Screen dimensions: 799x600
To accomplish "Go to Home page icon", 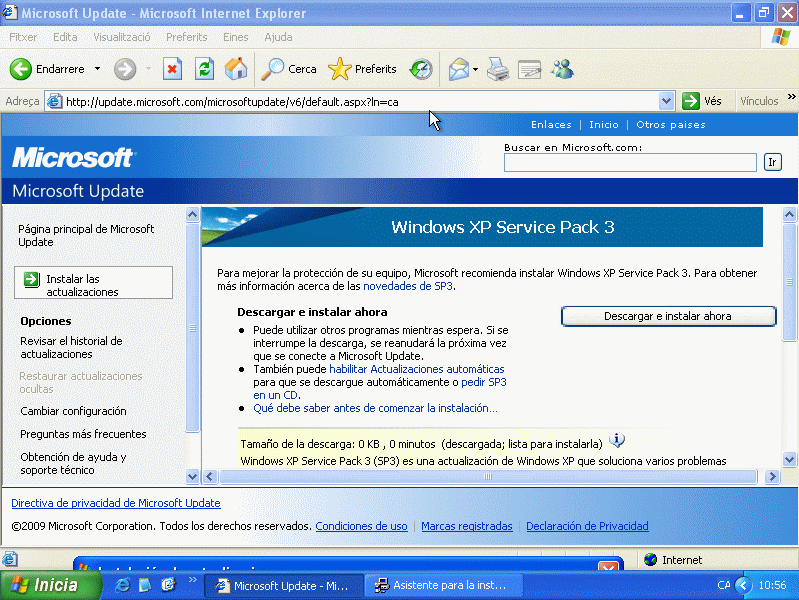I will click(x=236, y=69).
